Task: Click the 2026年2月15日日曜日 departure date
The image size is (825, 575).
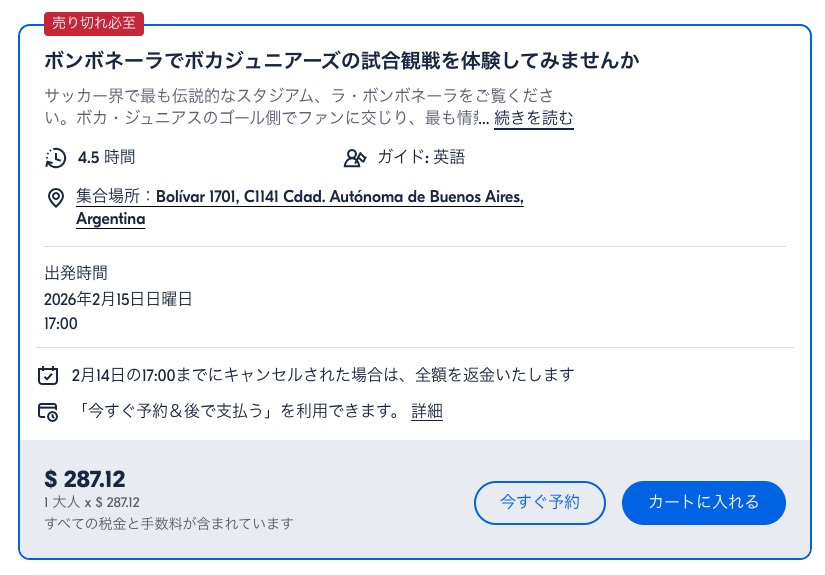Action: (118, 298)
